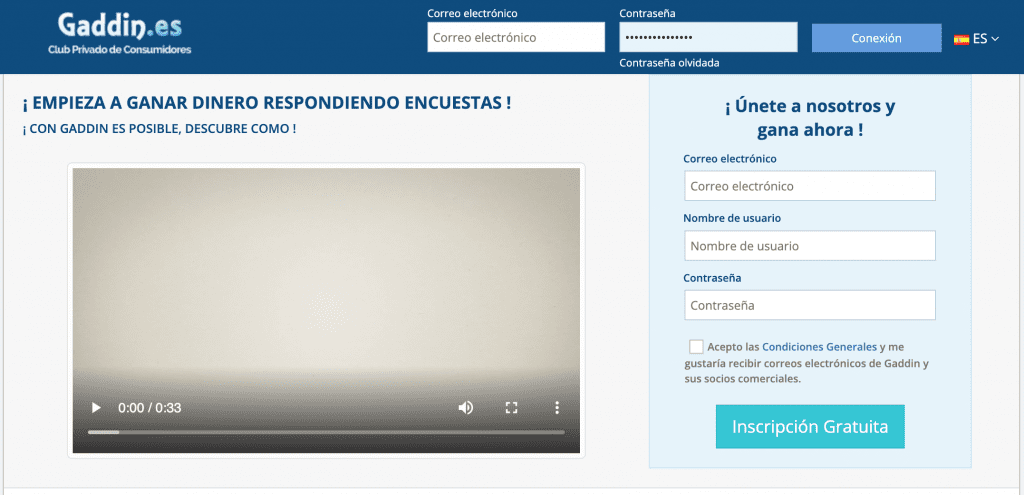Mute the video sound
Image resolution: width=1024 pixels, height=495 pixels.
(x=466, y=408)
